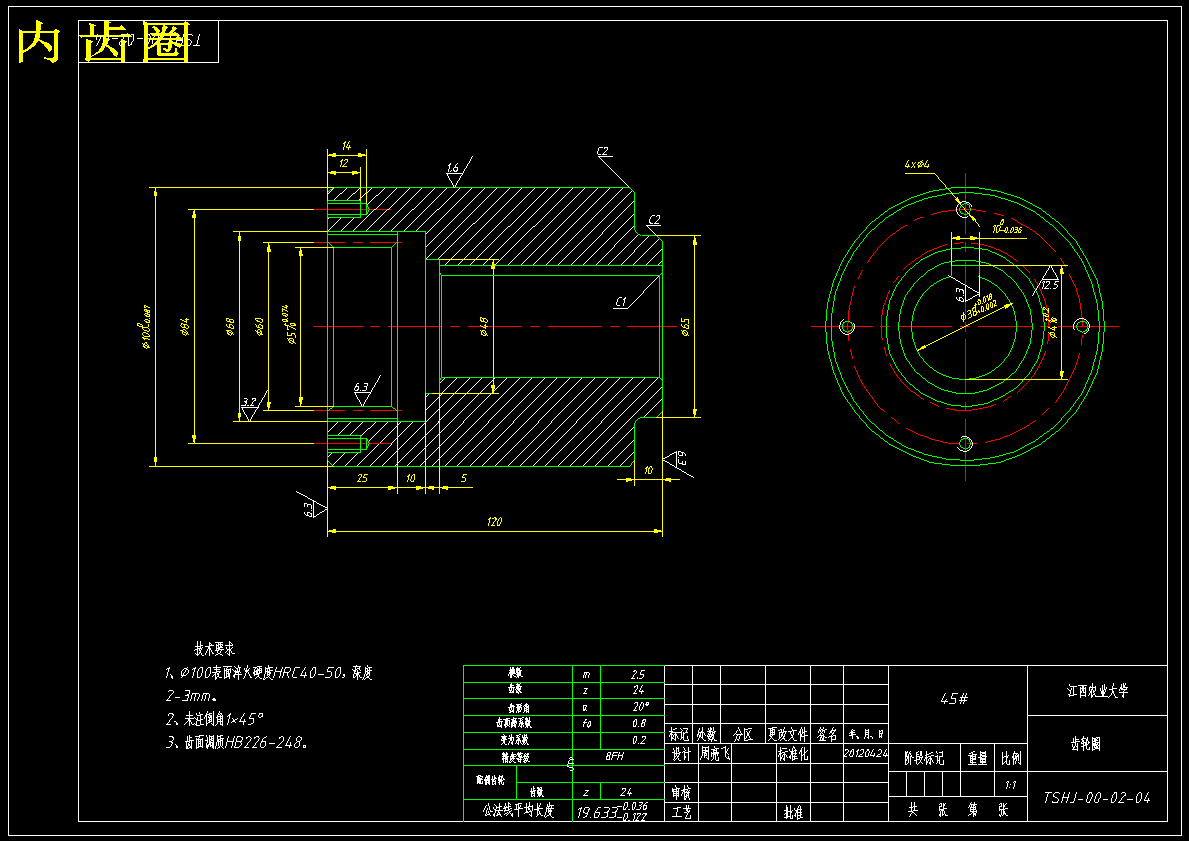Click the φ48 bore dimension text
The image size is (1189, 841).
pyautogui.click(x=484, y=326)
